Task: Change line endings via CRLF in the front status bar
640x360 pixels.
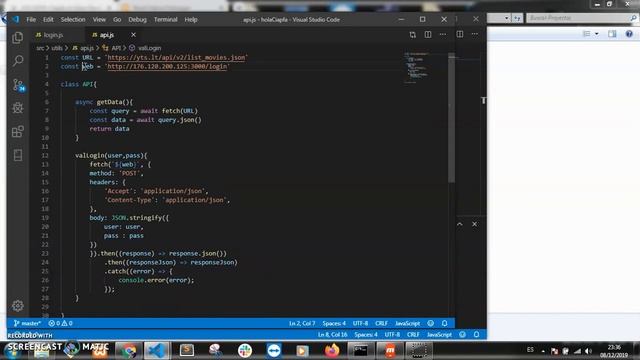Action: pyautogui.click(x=382, y=323)
